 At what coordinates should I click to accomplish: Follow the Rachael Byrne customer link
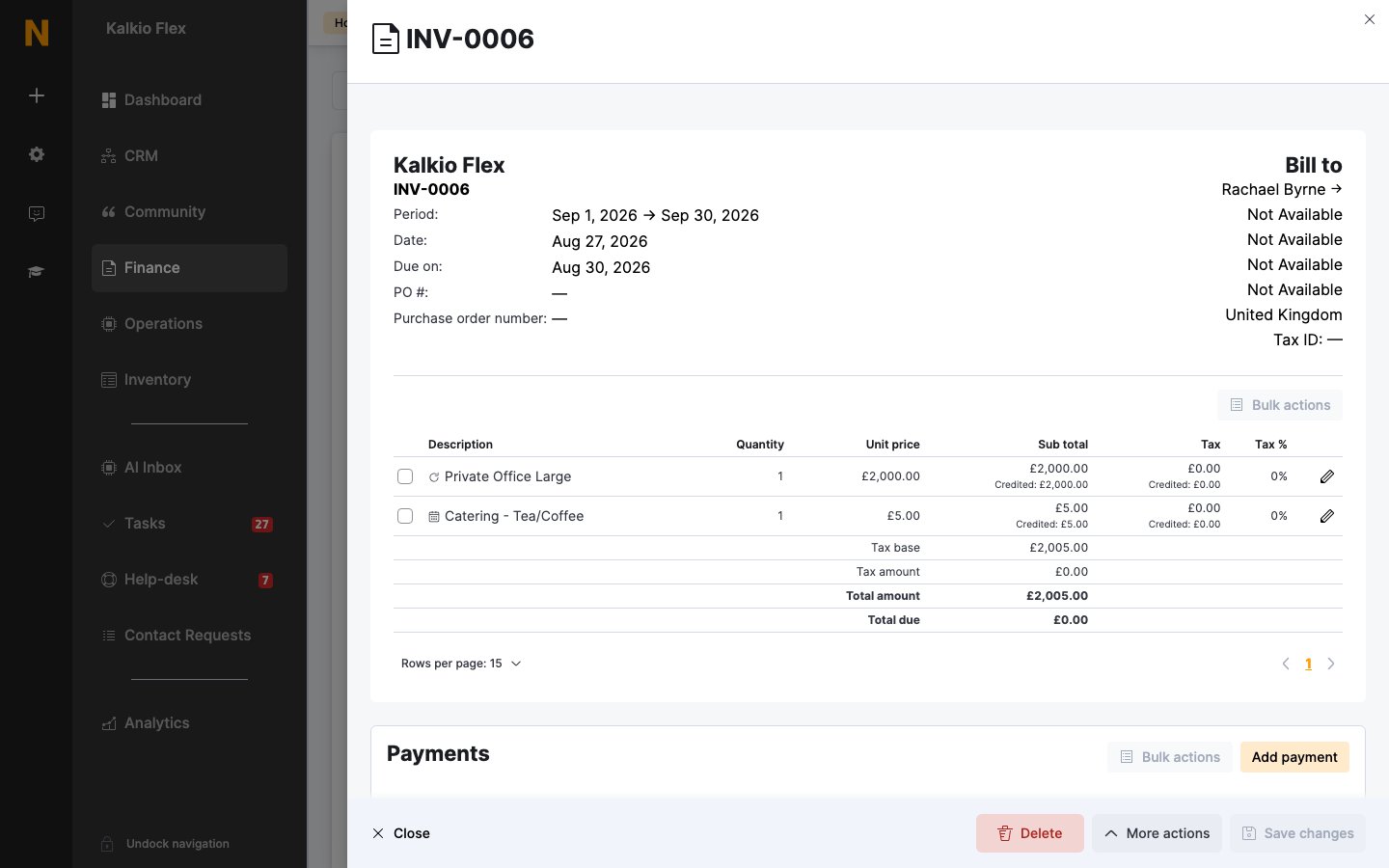[x=1282, y=190]
